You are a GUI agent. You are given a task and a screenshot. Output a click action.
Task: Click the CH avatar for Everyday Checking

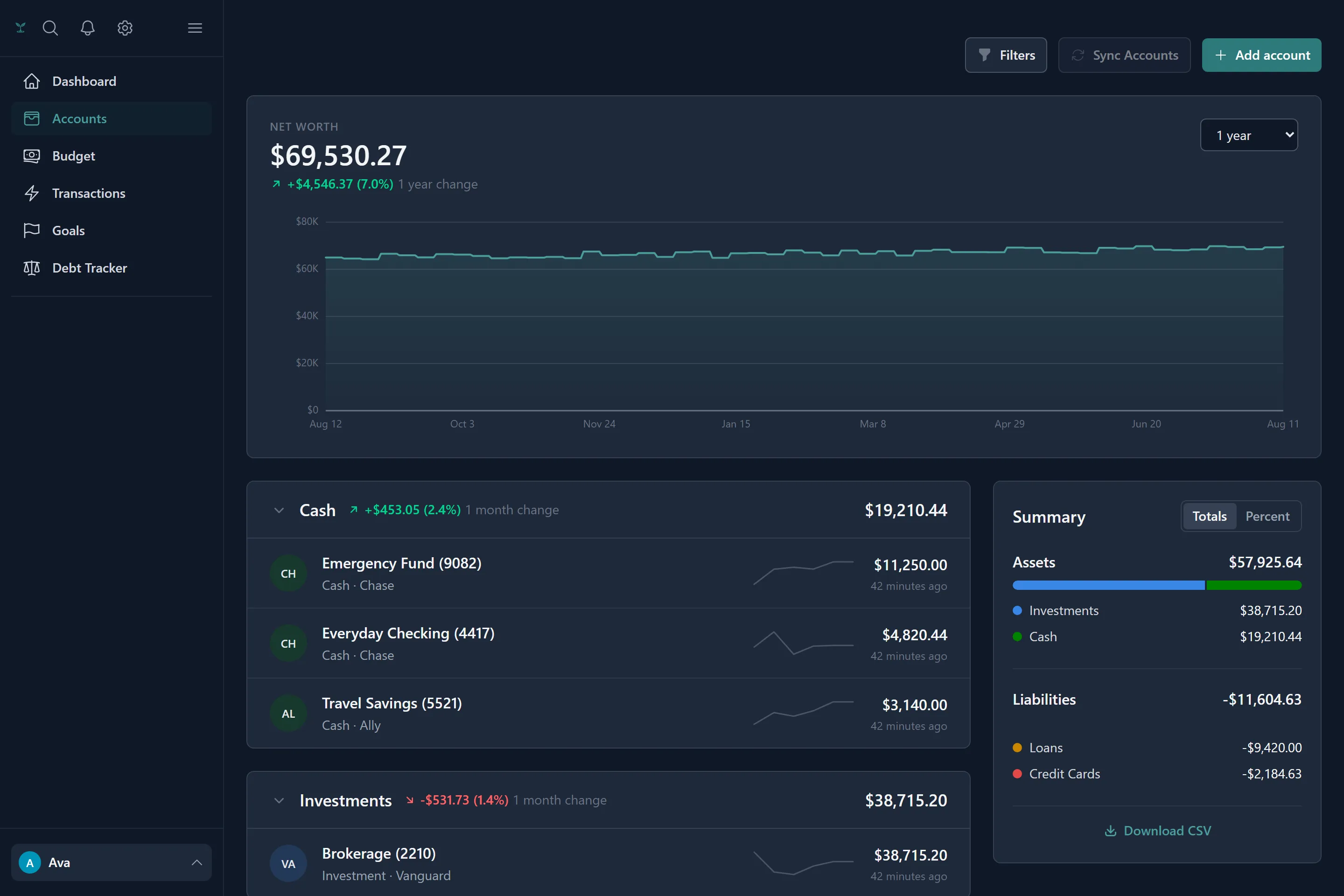[288, 644]
